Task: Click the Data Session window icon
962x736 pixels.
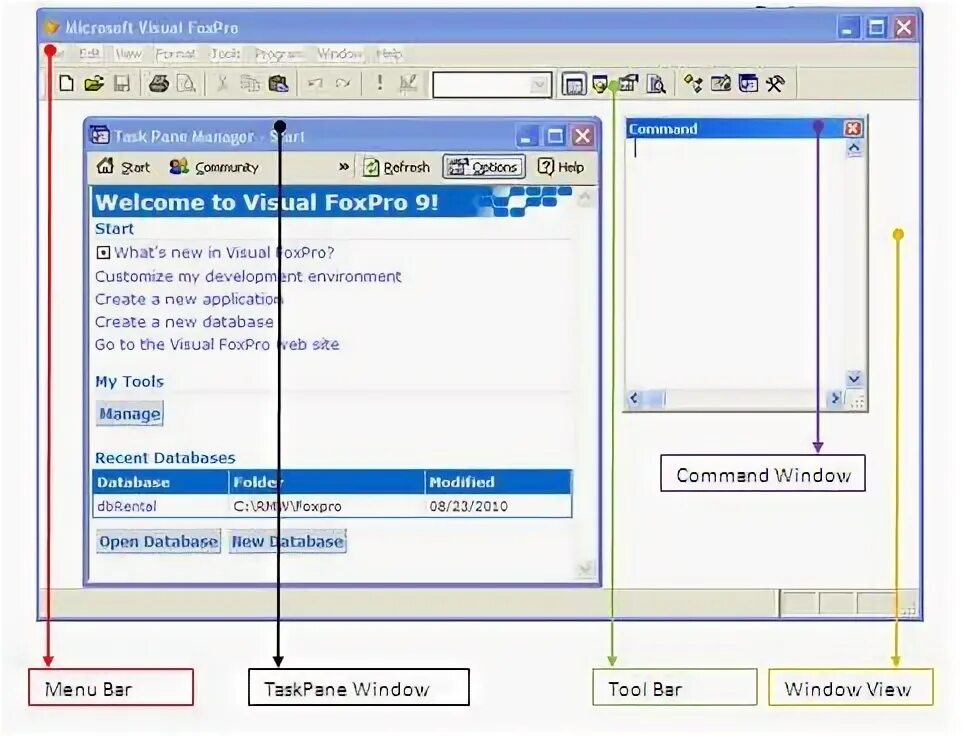Action: [601, 84]
